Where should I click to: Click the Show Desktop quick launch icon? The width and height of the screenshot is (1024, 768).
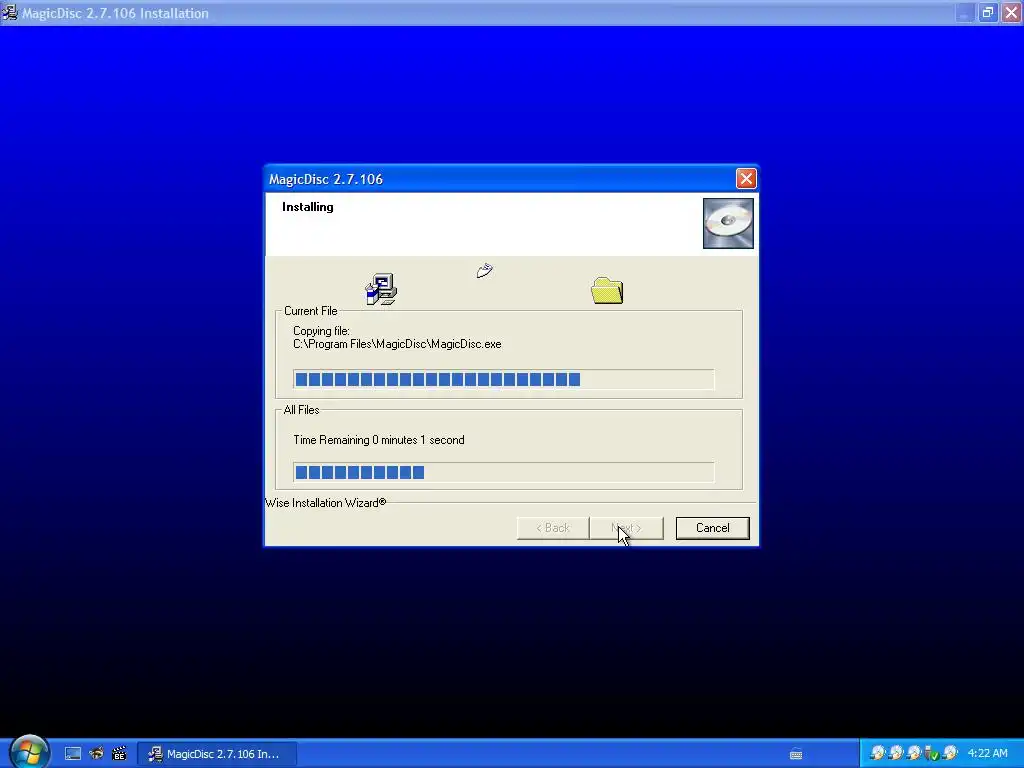pyautogui.click(x=72, y=754)
